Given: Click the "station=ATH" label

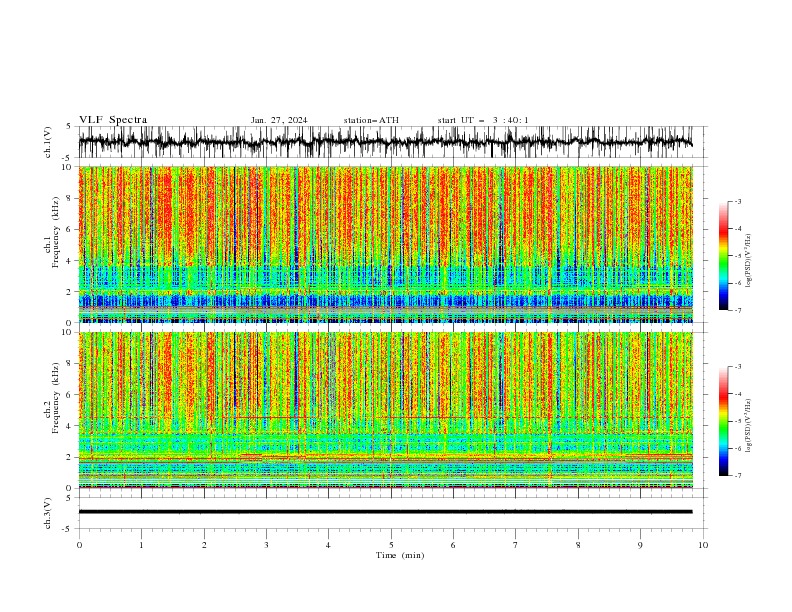Looking at the screenshot, I should pos(371,120).
